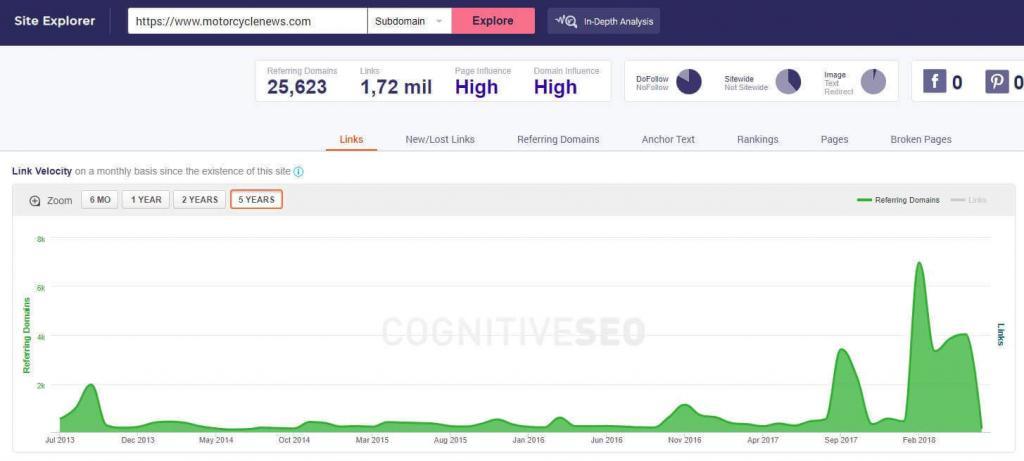Open the New/Lost Links tab

440,139
